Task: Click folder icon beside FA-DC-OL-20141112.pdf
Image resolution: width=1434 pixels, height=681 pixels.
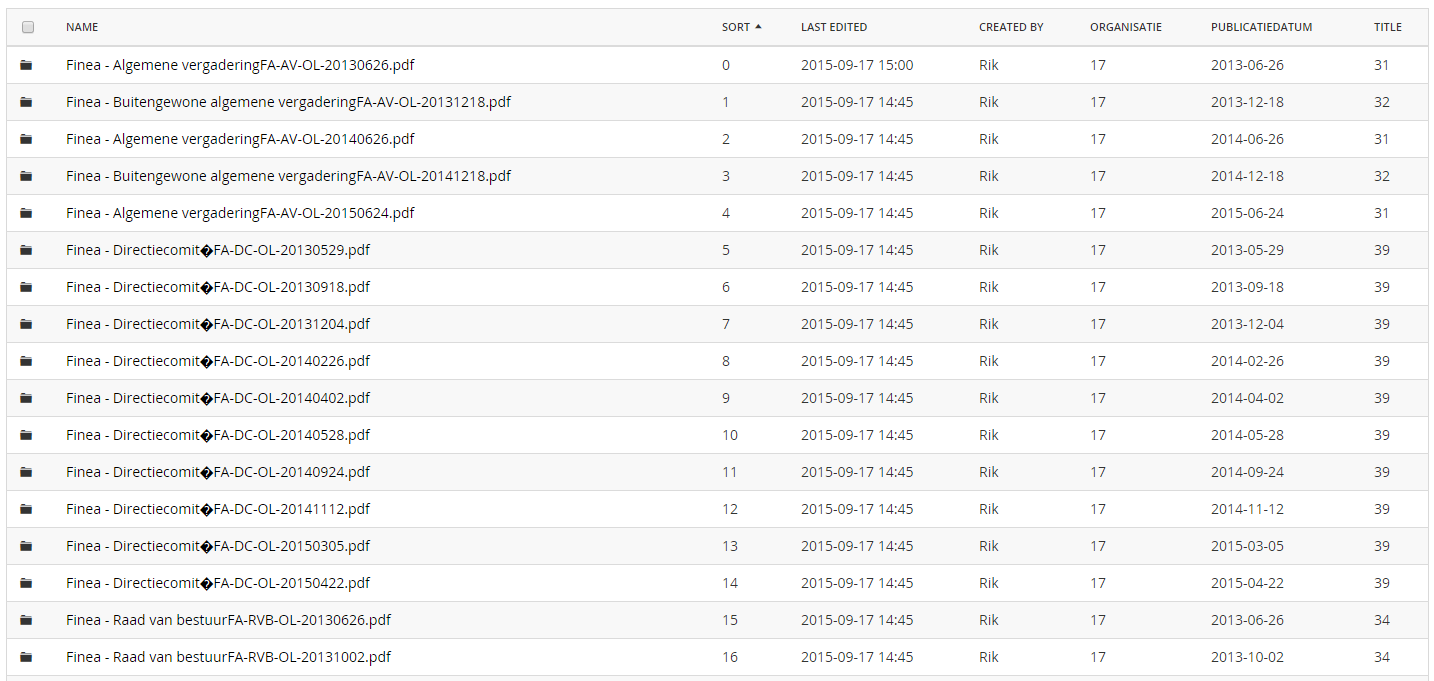Action: click(26, 509)
